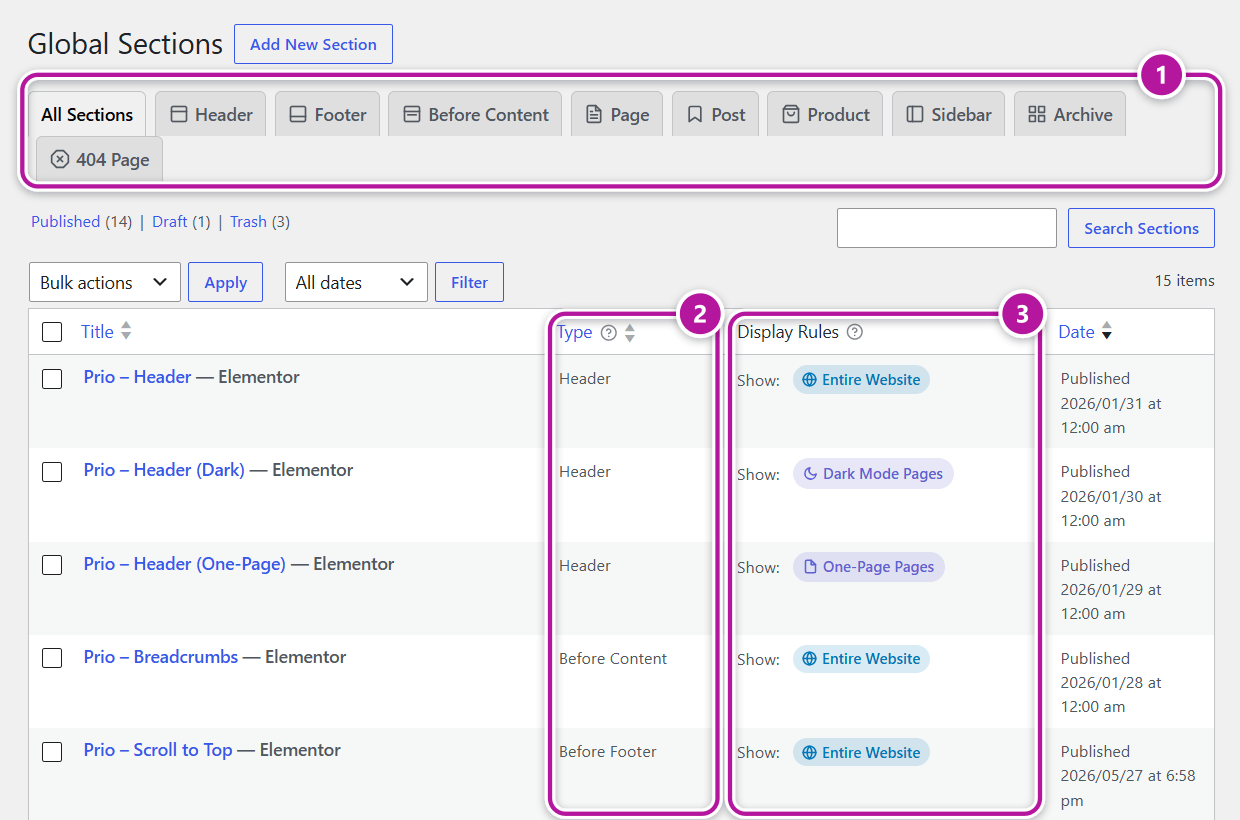Image resolution: width=1240 pixels, height=820 pixels.
Task: Switch to the Archive tab
Action: click(x=1070, y=114)
